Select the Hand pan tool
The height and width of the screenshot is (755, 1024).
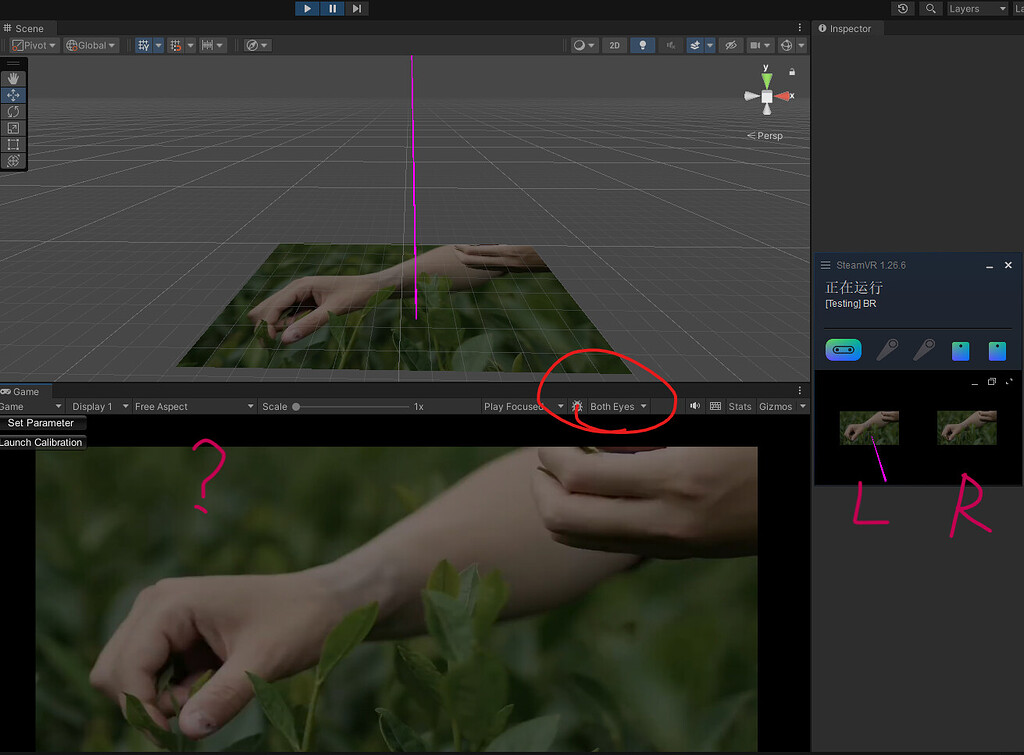pyautogui.click(x=13, y=78)
